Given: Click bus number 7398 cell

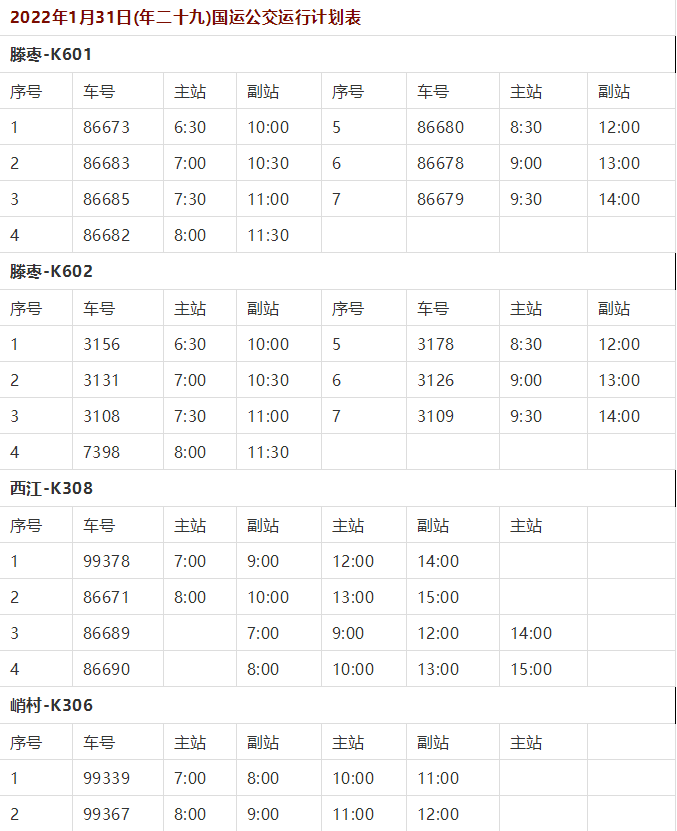Looking at the screenshot, I should point(101,452).
